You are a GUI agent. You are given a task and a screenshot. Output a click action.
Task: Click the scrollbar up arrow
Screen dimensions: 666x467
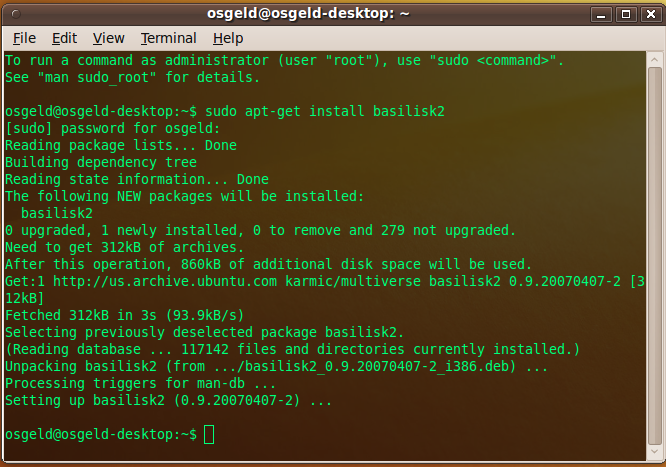pyautogui.click(x=655, y=59)
